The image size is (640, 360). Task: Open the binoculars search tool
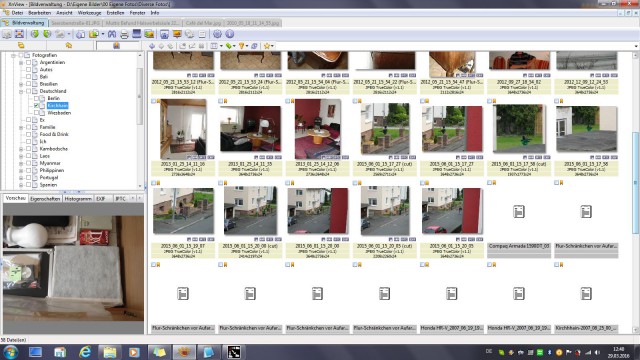[x=112, y=34]
